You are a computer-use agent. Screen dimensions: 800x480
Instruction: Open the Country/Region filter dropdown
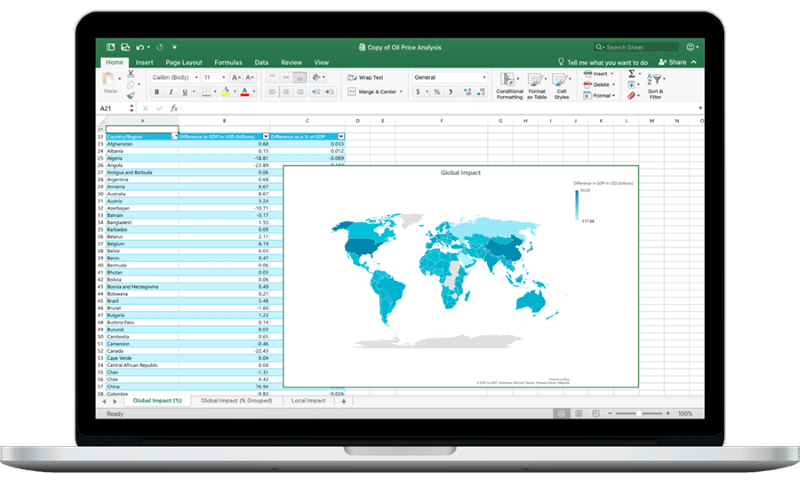(174, 136)
